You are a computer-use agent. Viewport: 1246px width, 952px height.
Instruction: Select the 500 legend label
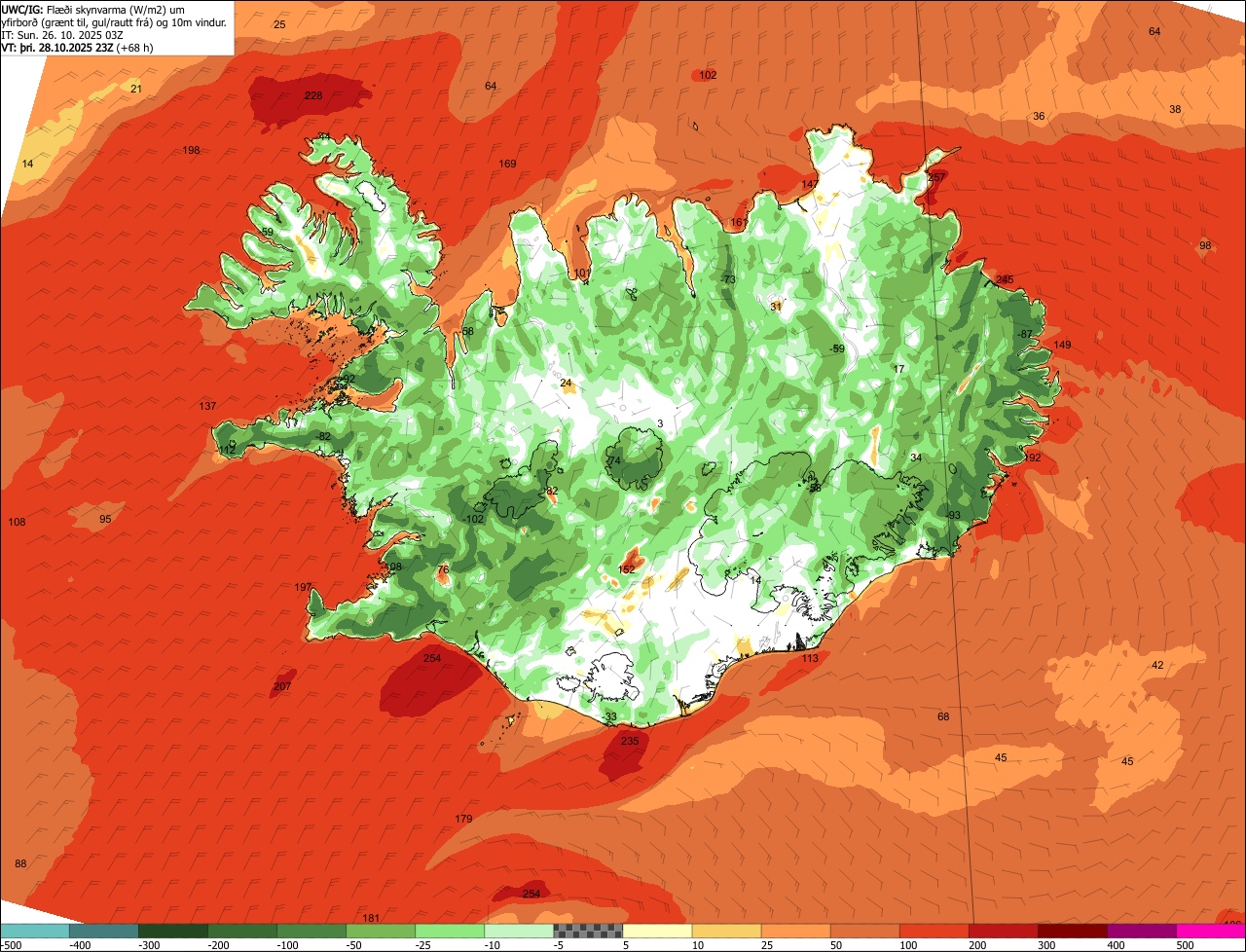coord(1185,944)
